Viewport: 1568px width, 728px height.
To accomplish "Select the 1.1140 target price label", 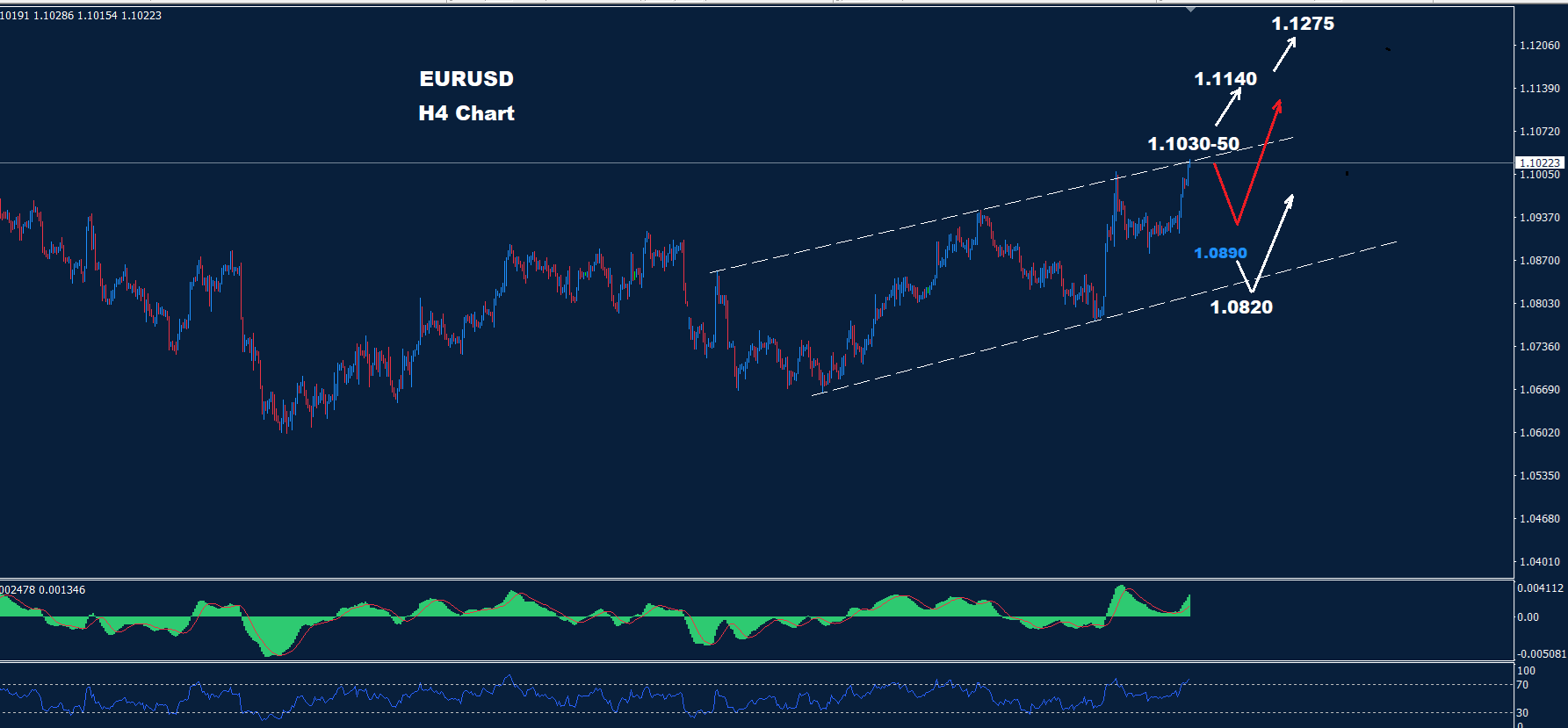I will coord(1225,79).
